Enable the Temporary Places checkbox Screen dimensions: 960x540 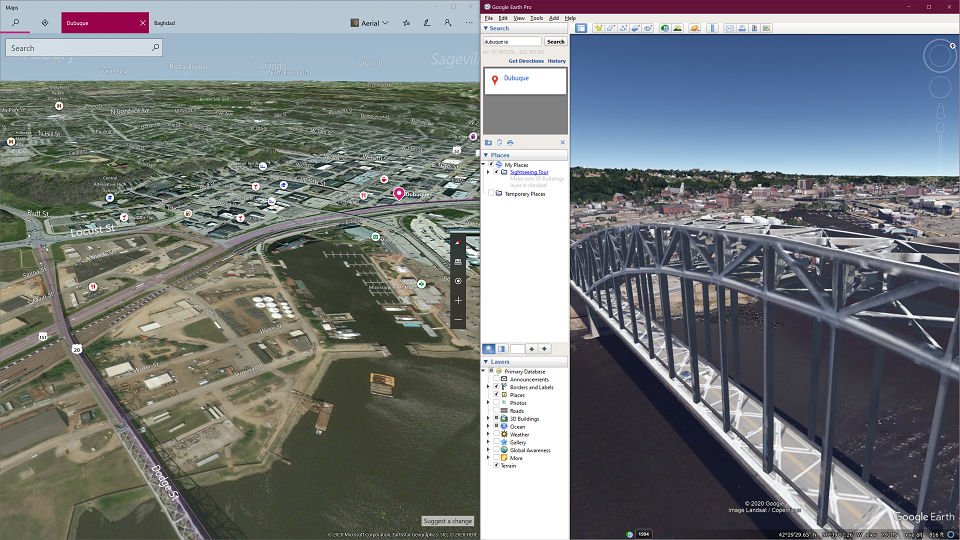pos(490,193)
